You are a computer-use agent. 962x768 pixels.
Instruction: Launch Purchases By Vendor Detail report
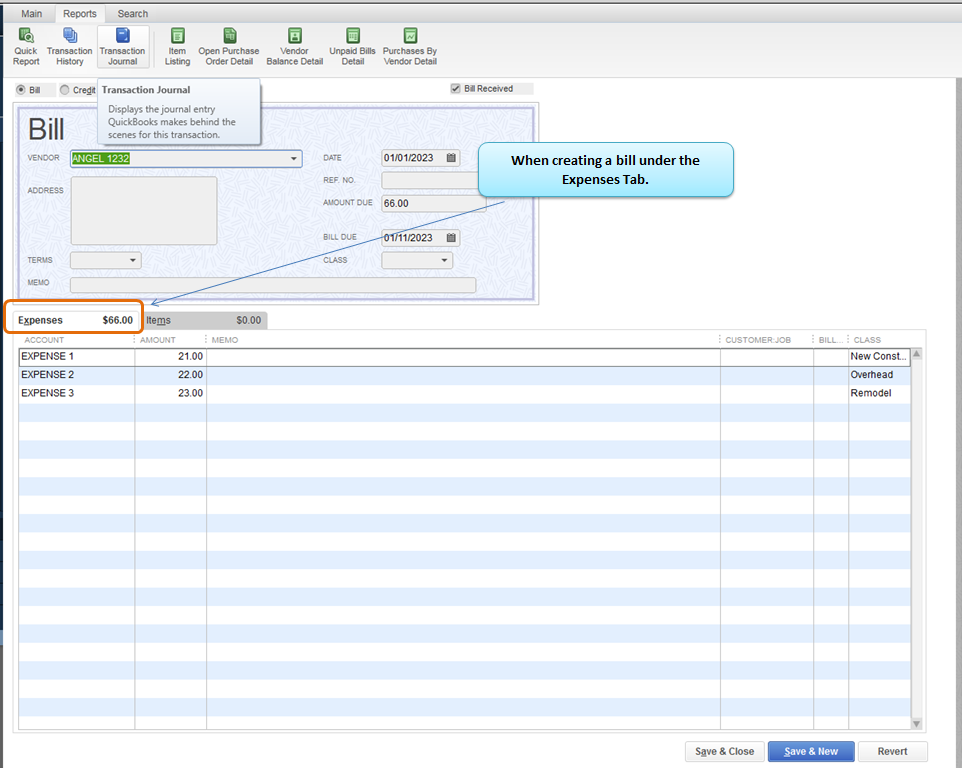point(410,47)
